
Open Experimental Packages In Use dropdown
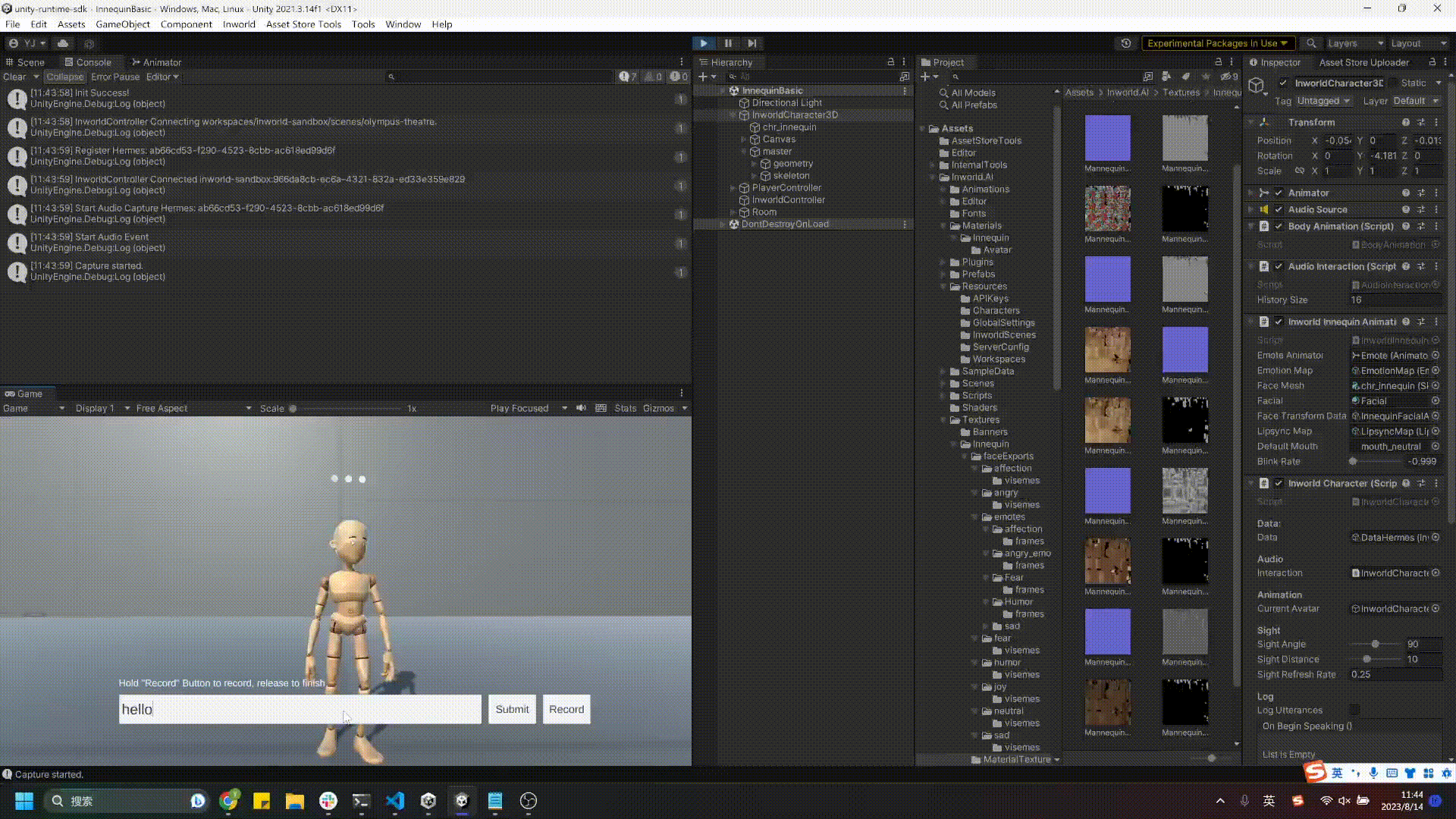point(1217,43)
